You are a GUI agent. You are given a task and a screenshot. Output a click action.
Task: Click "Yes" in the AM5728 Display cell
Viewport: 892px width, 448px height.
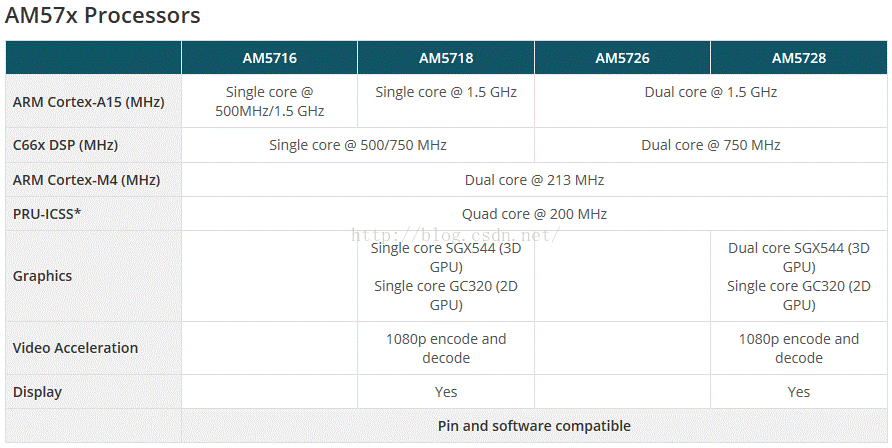click(799, 392)
